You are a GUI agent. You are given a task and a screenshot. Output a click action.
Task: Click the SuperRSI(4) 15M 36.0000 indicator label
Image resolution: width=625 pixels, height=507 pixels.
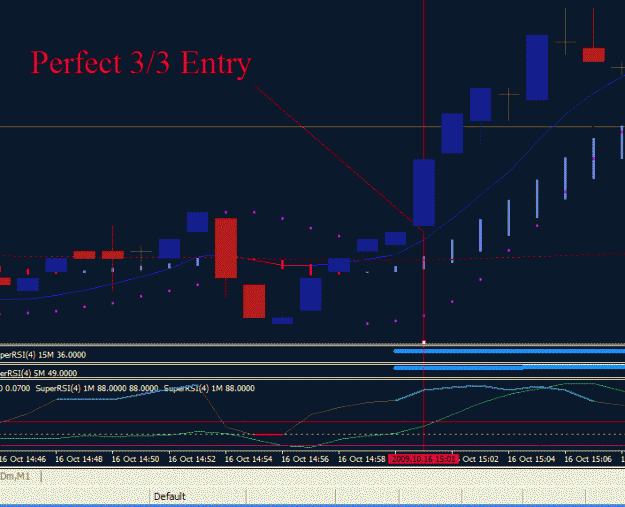[x=43, y=355]
